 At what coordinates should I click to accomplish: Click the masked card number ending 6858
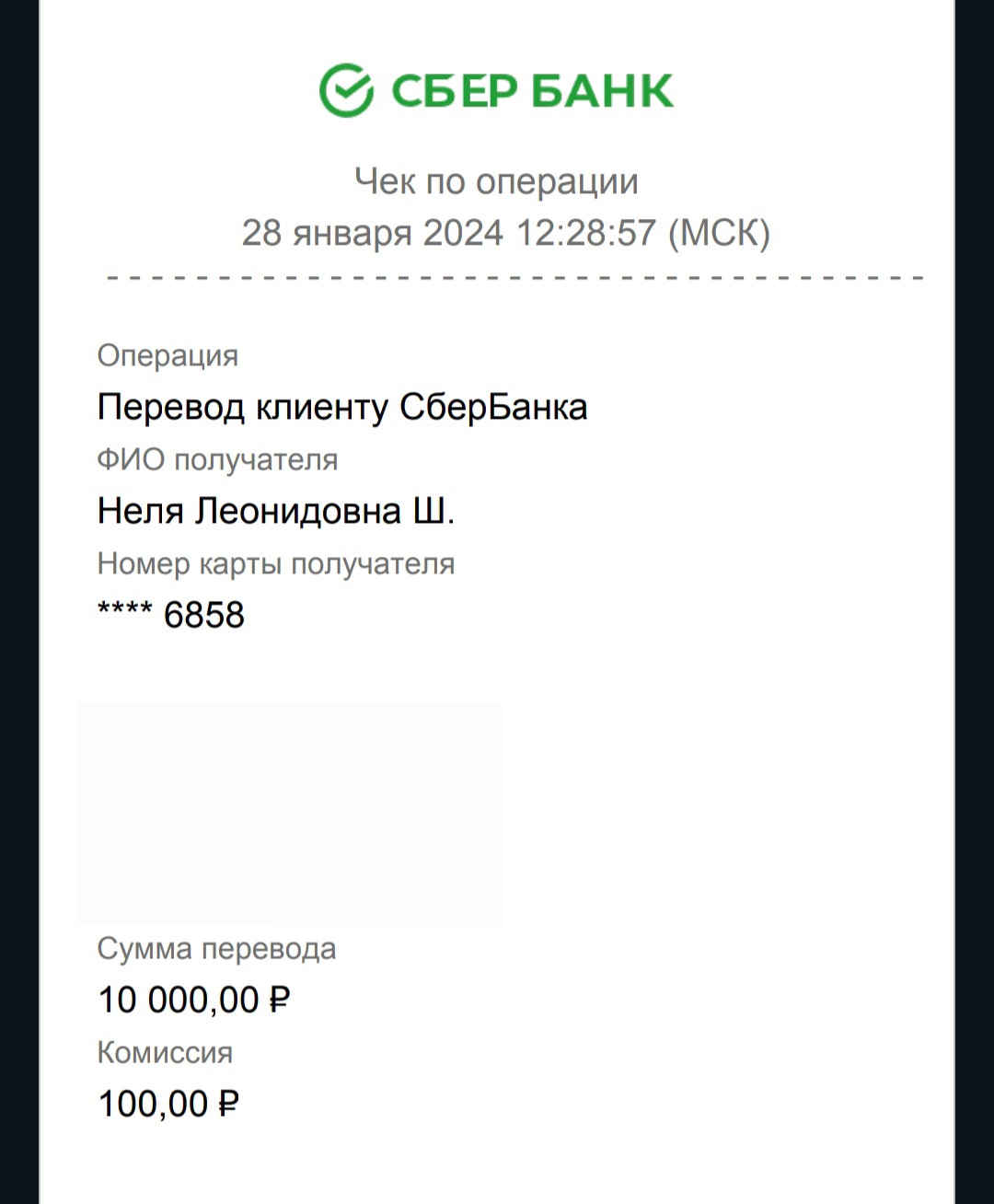pos(172,615)
